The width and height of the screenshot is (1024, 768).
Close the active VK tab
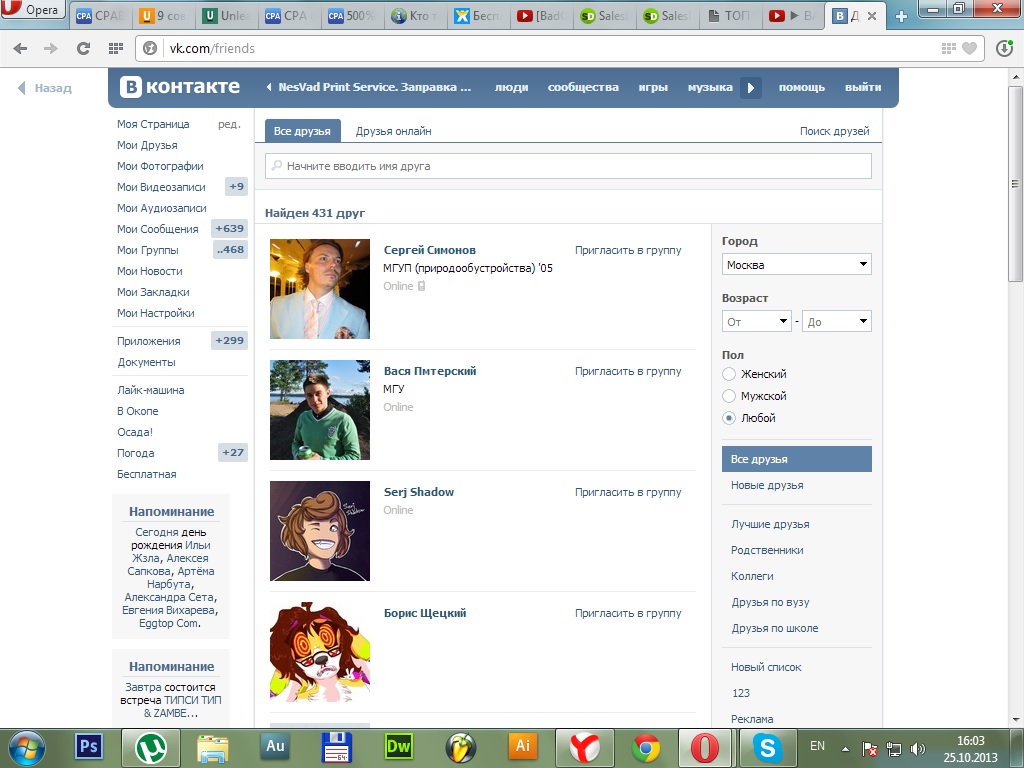871,16
